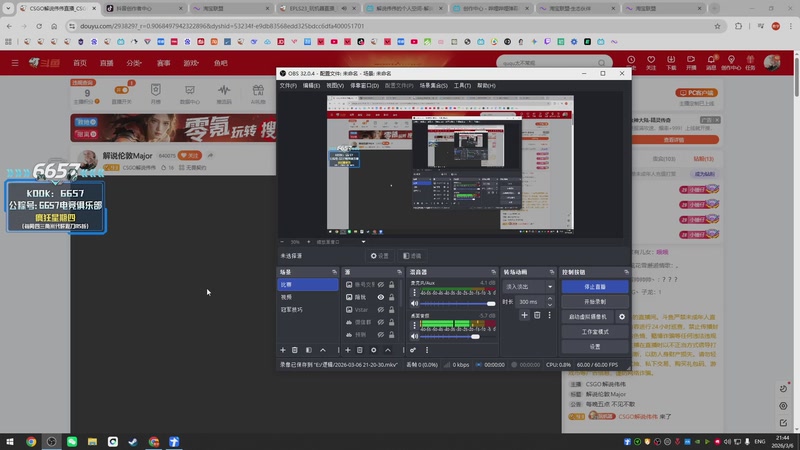
Task: Pop out the Scene Transitions dock header icon
Action: (552, 272)
